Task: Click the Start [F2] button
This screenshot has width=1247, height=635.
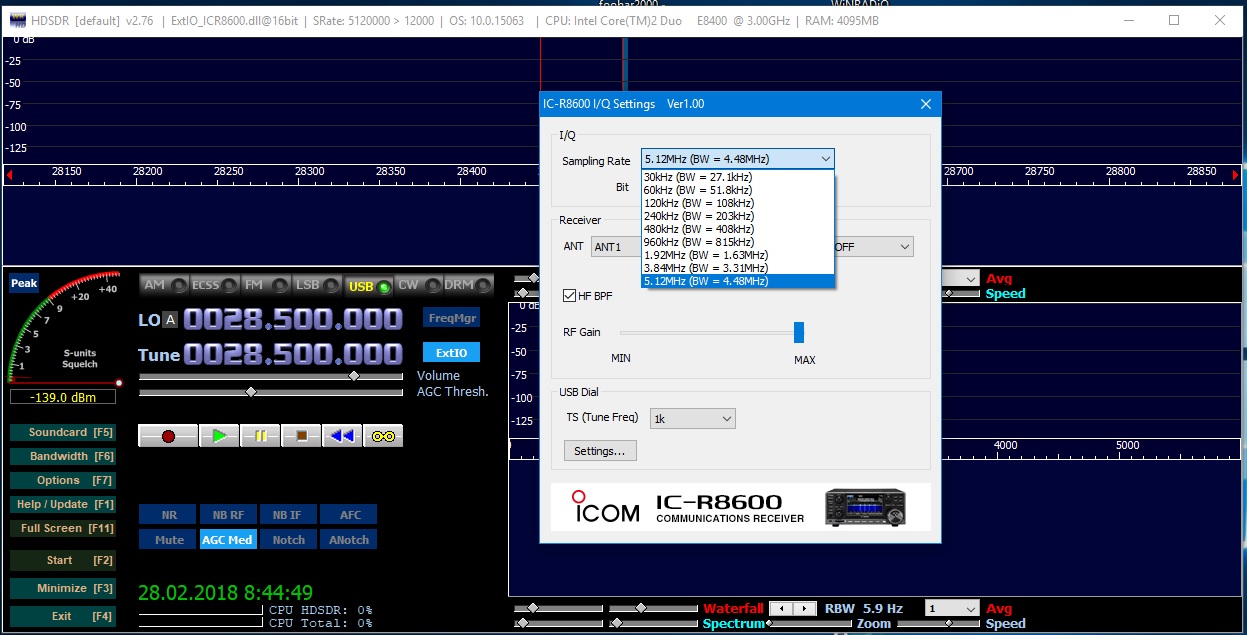Action: (63, 561)
